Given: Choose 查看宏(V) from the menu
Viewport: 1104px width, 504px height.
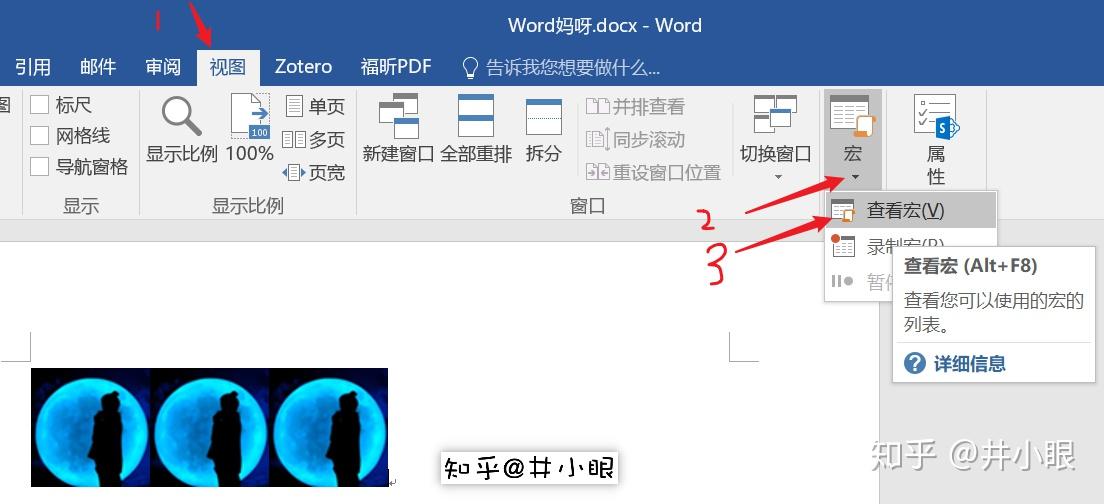Looking at the screenshot, I should tap(910, 210).
